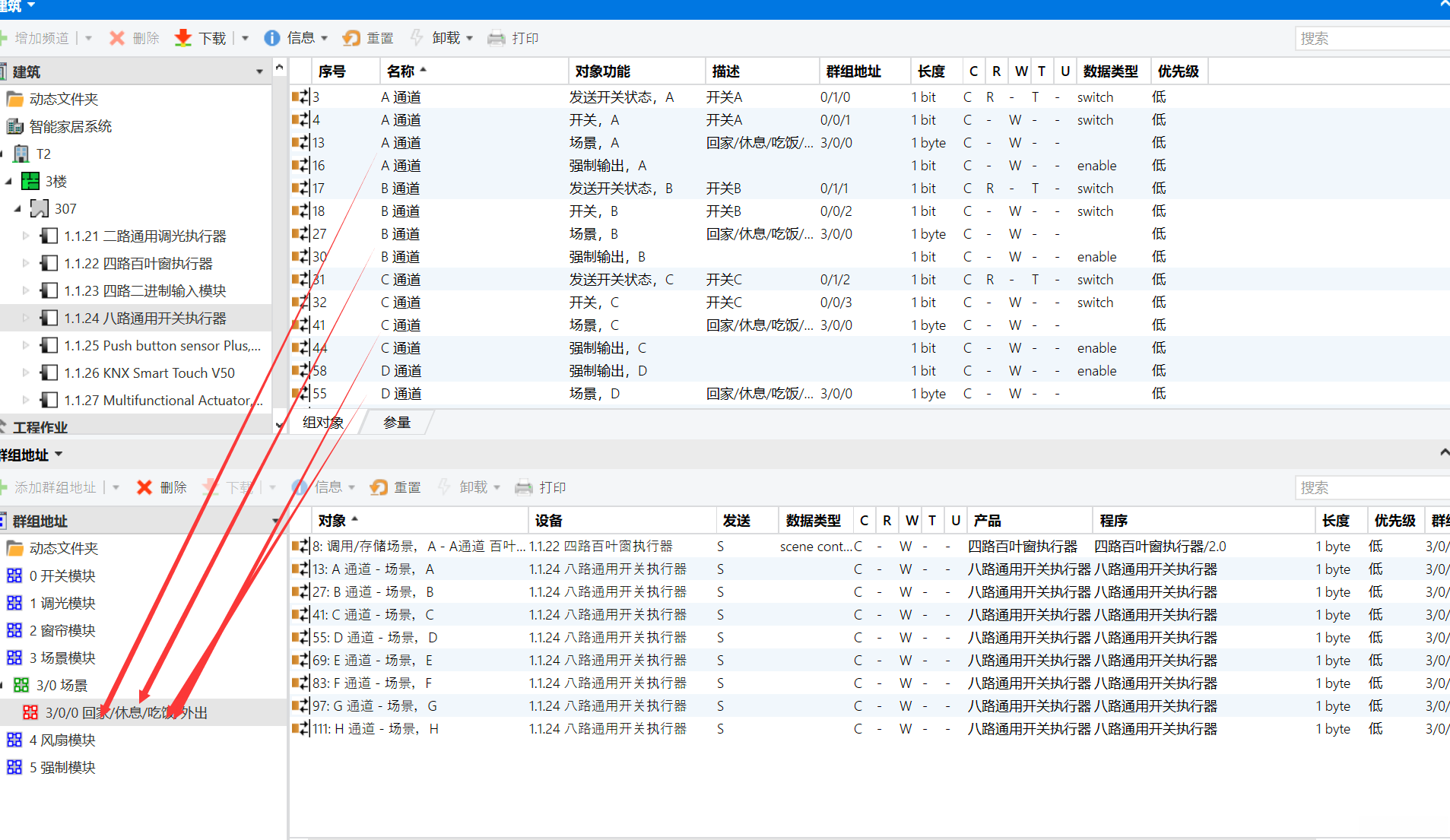Image resolution: width=1450 pixels, height=840 pixels.
Task: Click the group object icon of row number 3
Action: click(301, 97)
